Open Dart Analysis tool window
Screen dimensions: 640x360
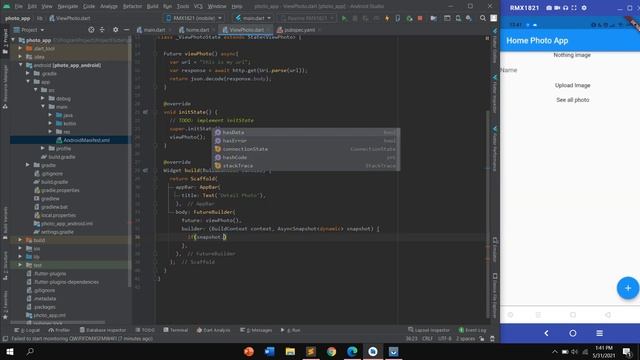pos(213,330)
